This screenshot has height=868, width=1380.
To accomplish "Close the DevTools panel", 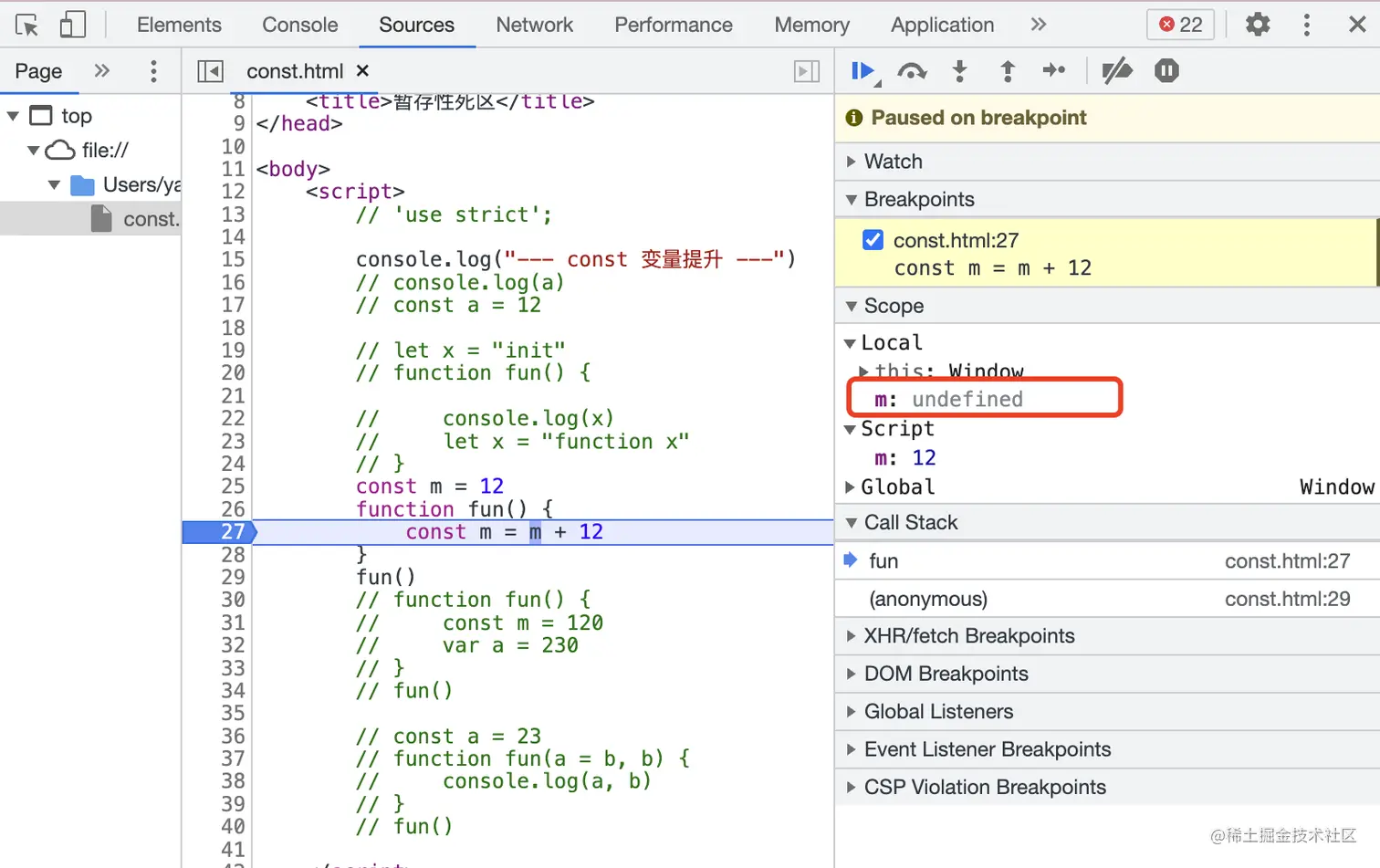I will pyautogui.click(x=1357, y=25).
